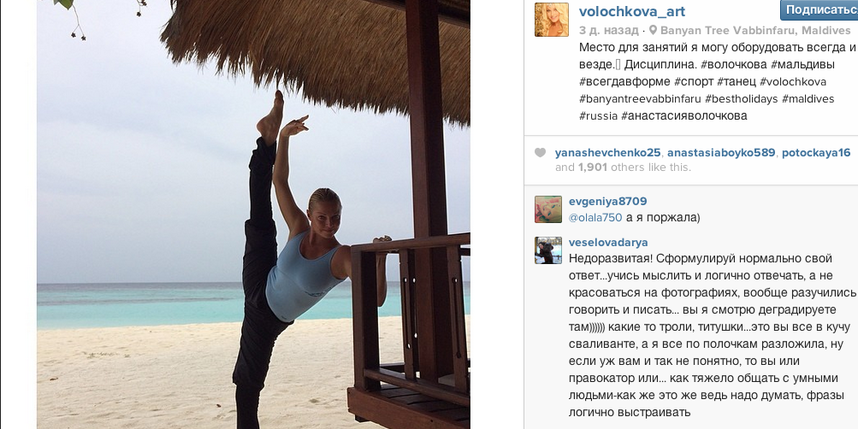Screen dimensions: 858x429
Task: Open anastasiaboyko589 liker profile
Action: (721, 153)
